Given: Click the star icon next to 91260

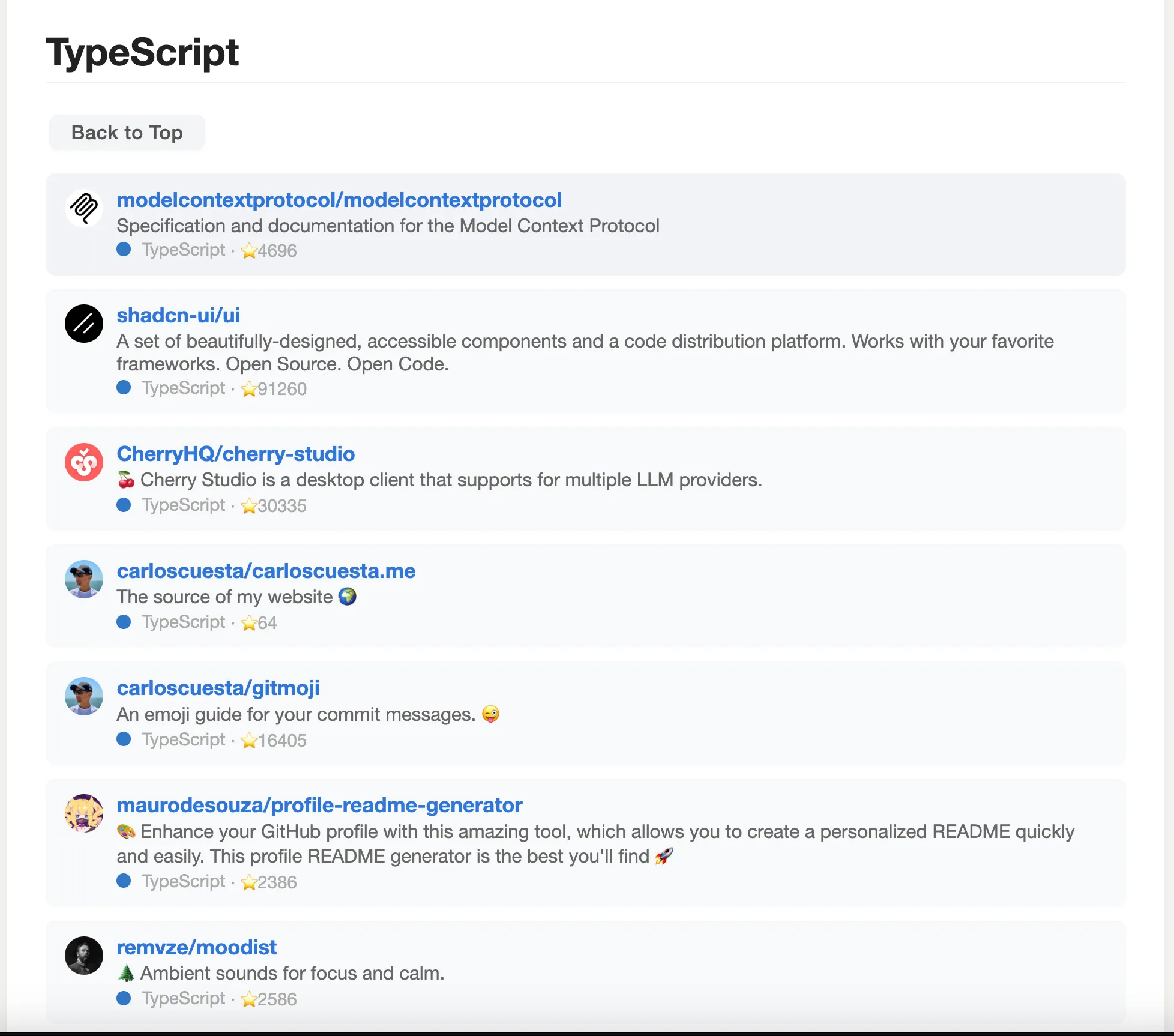Looking at the screenshot, I should [249, 389].
